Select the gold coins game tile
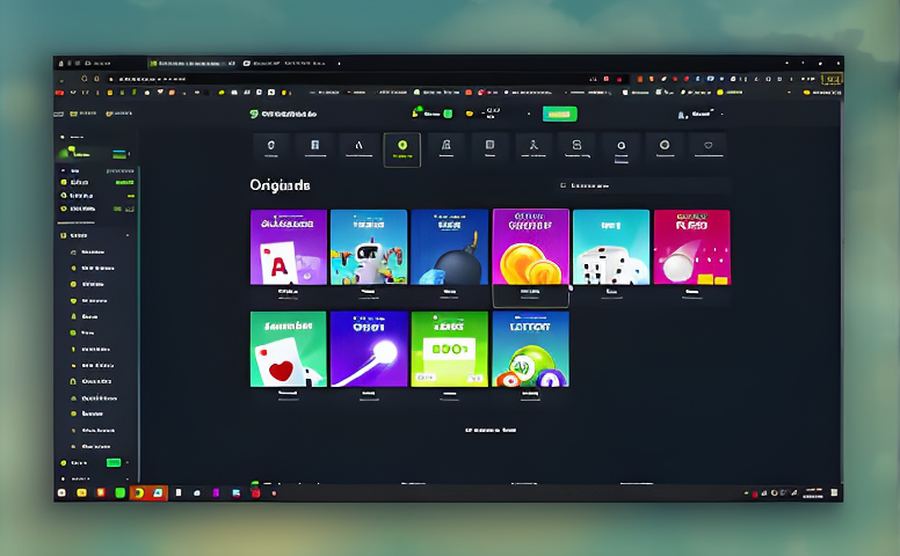The width and height of the screenshot is (900, 556). (x=530, y=247)
